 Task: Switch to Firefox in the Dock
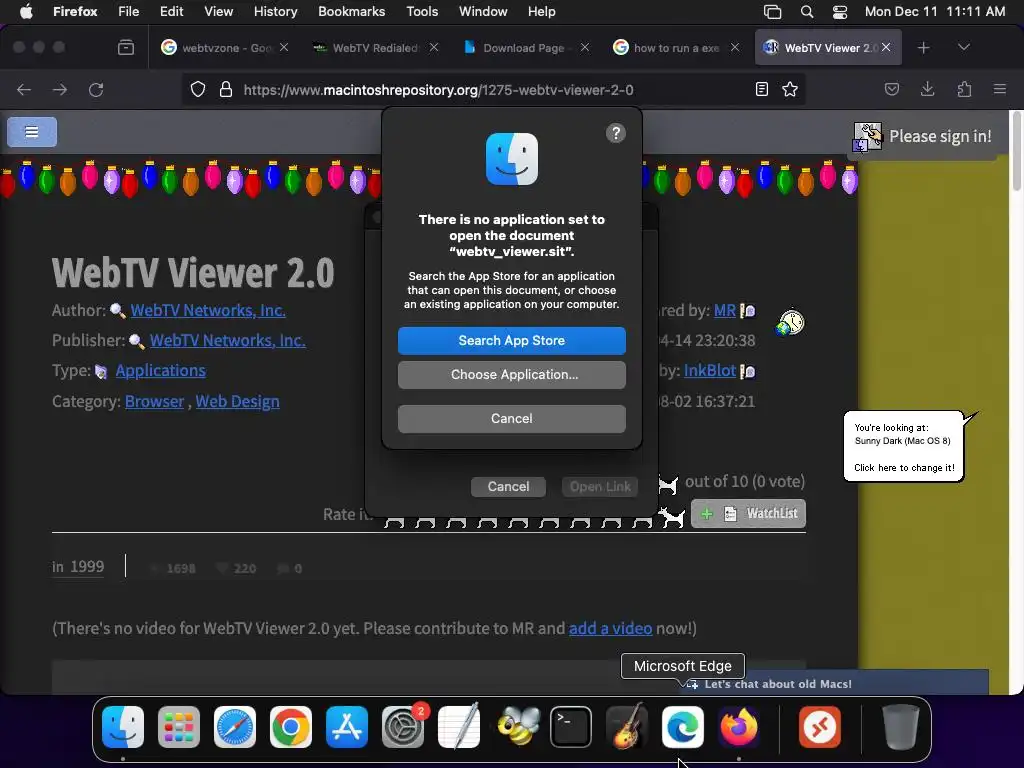tap(739, 727)
